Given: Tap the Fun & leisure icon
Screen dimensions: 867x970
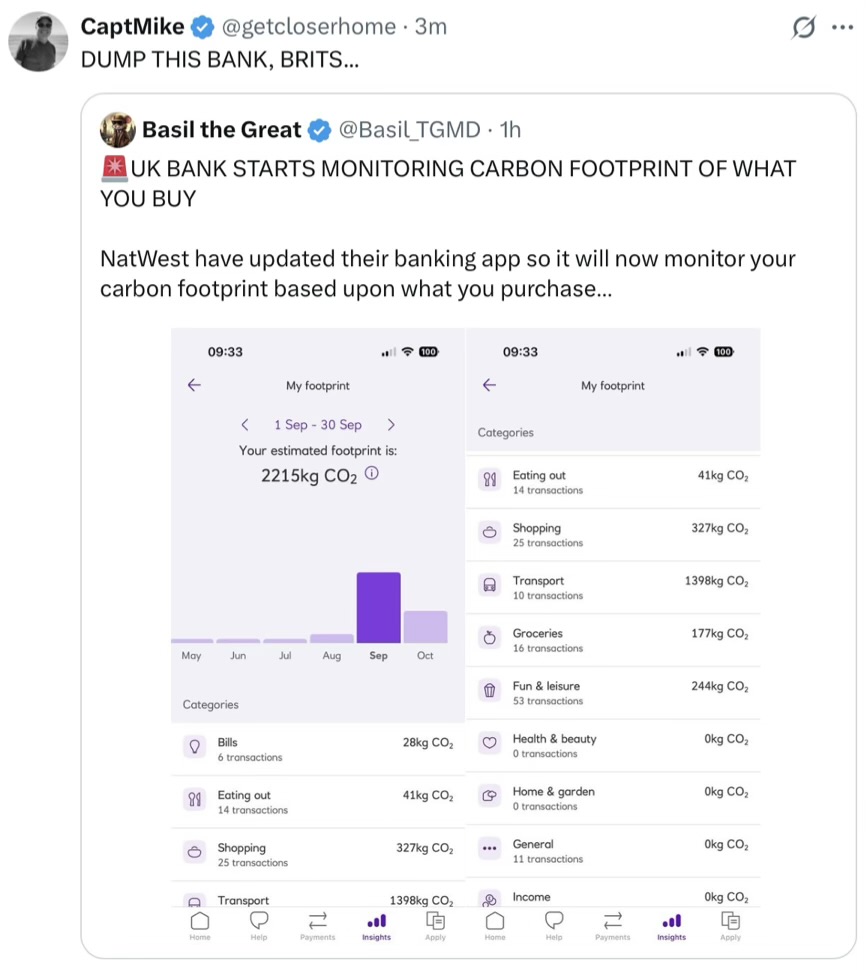Looking at the screenshot, I should [x=489, y=690].
